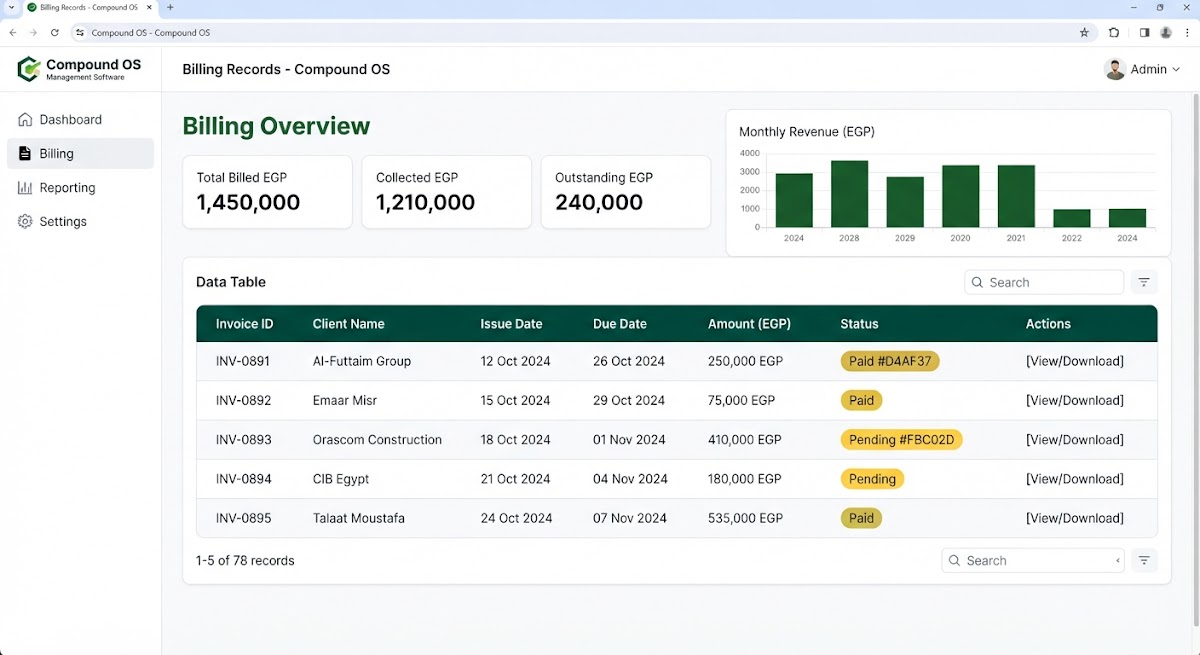Click client name Orascom Construction

377,440
